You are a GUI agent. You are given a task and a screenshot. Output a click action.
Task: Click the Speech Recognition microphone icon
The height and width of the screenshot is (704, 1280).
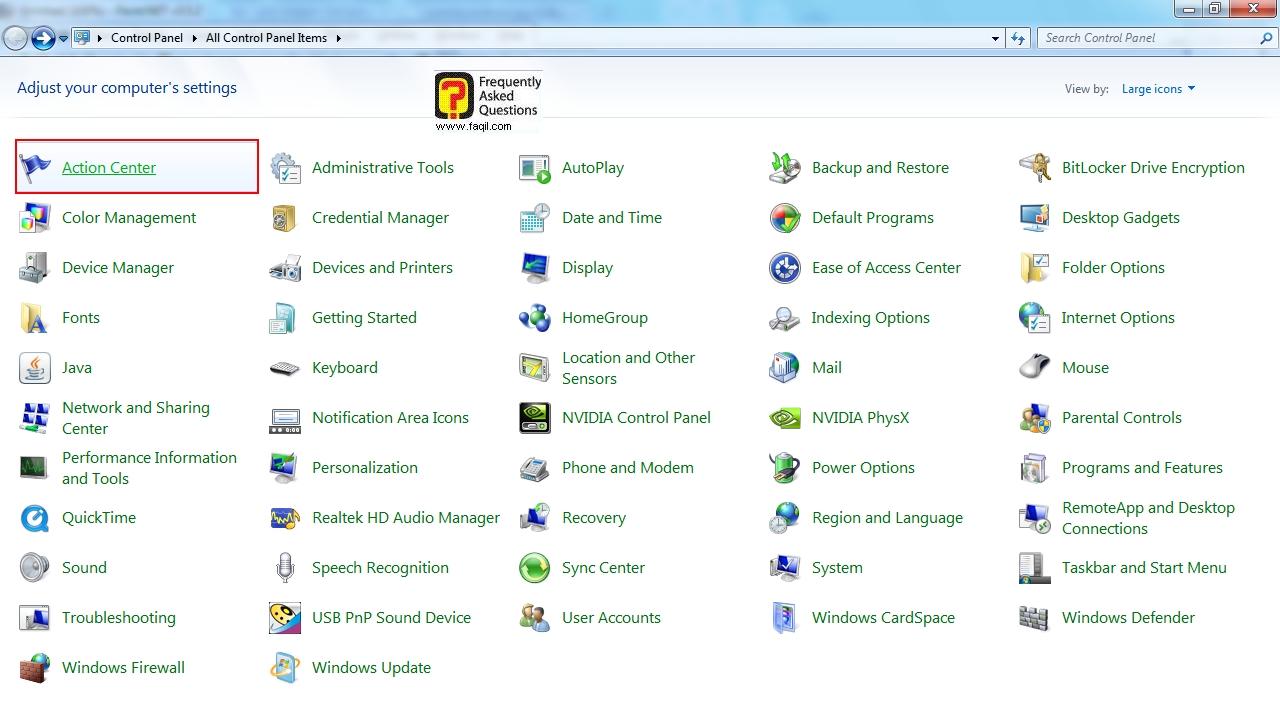(285, 568)
